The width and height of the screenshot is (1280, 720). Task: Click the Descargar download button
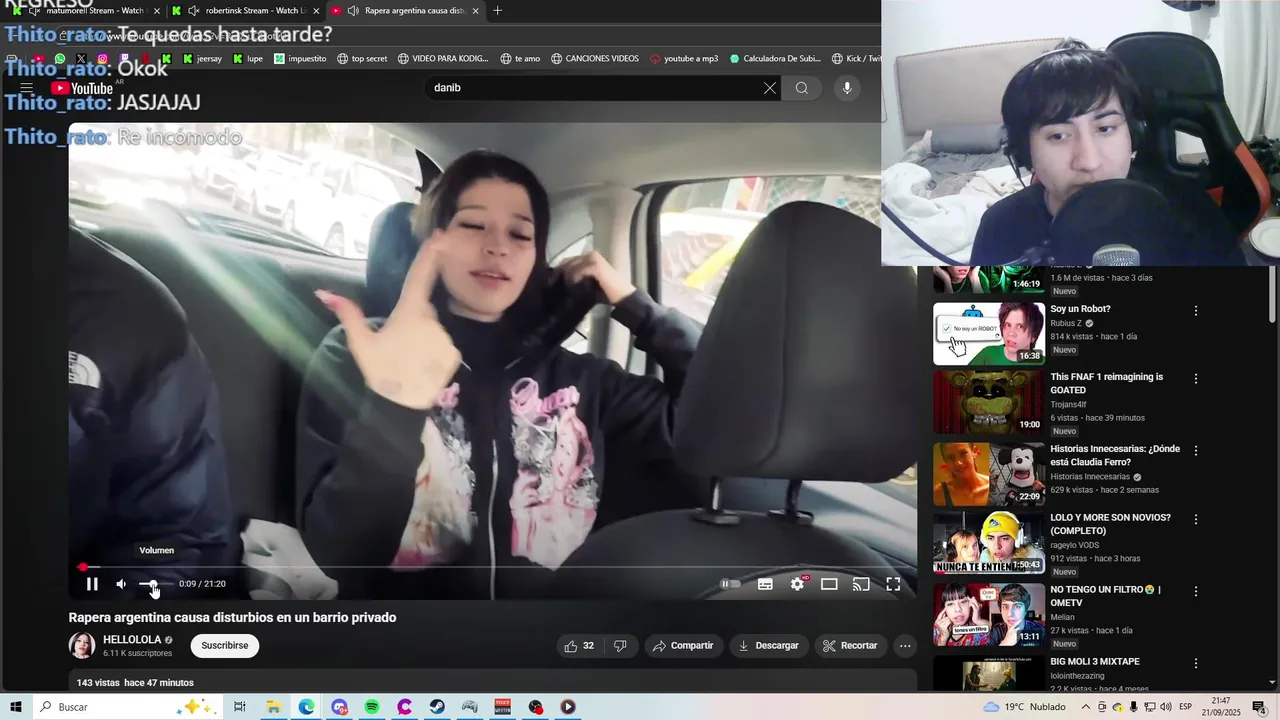(768, 646)
